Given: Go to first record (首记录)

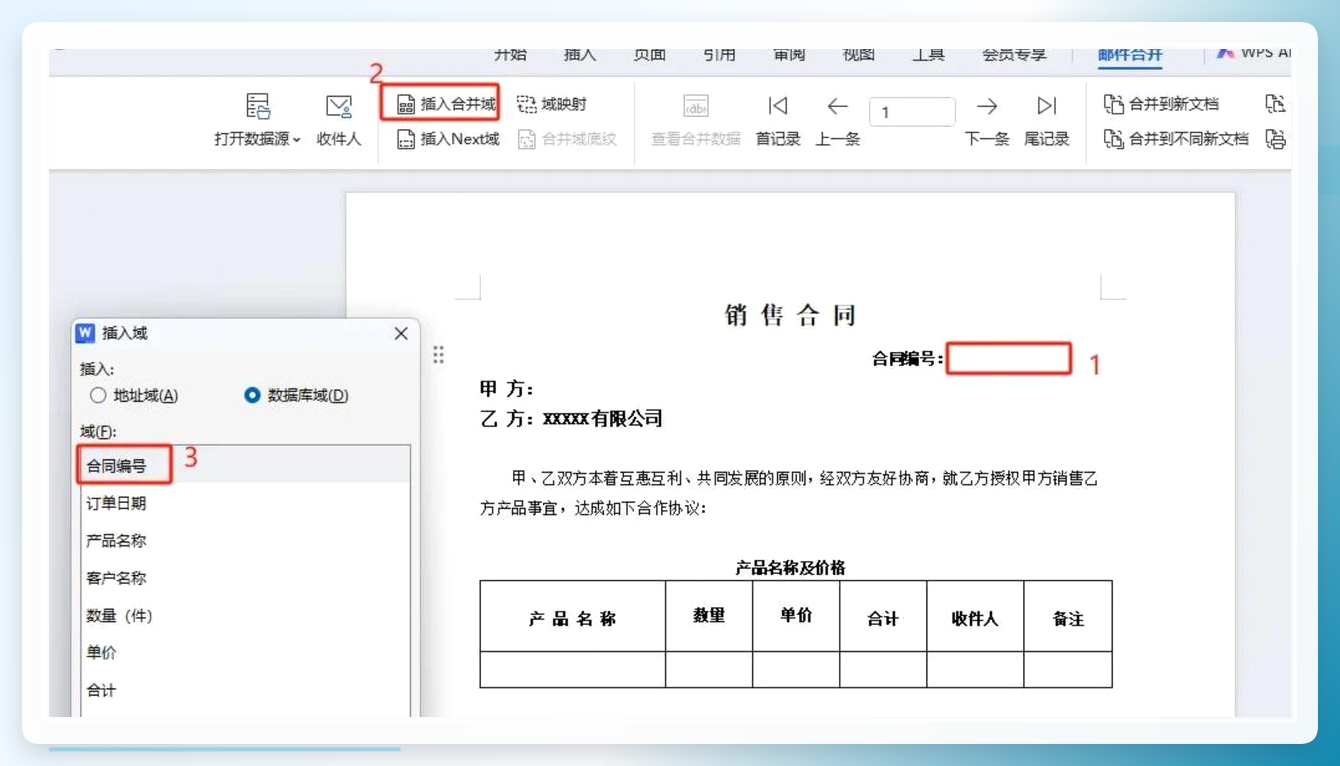Looking at the screenshot, I should 778,106.
